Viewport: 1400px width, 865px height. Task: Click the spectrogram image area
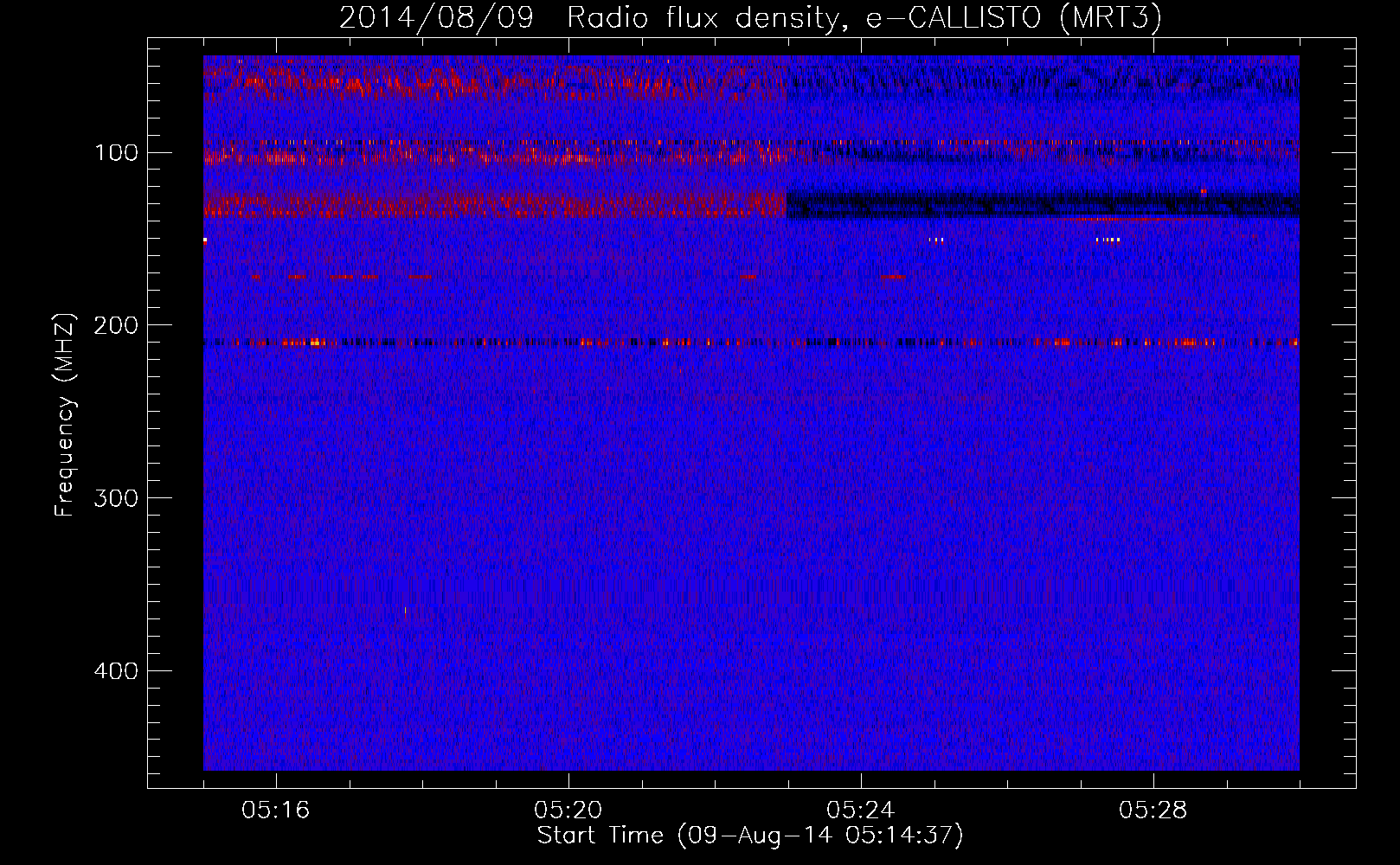[751, 413]
